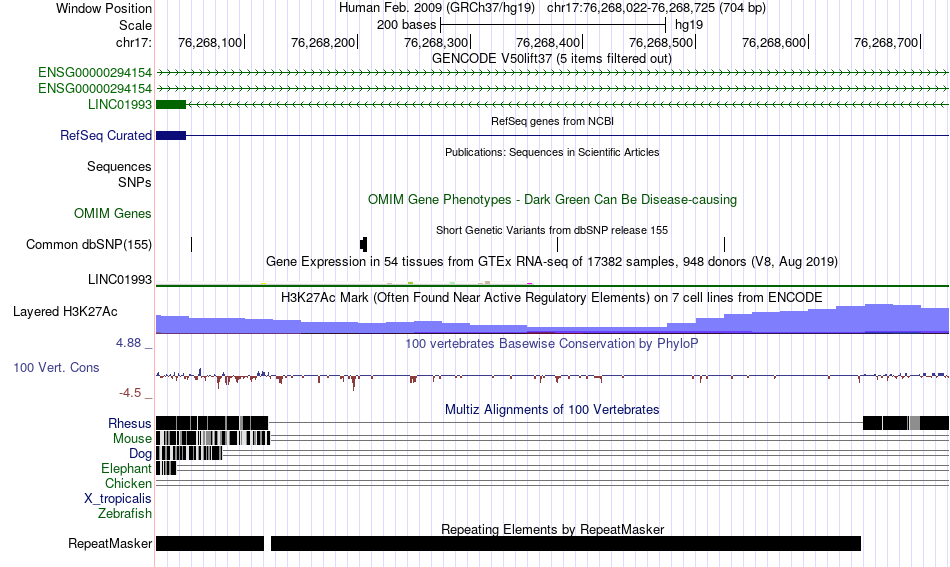The height and width of the screenshot is (567, 950).
Task: Click the Short Genetic Variants dbSNP title
Action: point(552,230)
